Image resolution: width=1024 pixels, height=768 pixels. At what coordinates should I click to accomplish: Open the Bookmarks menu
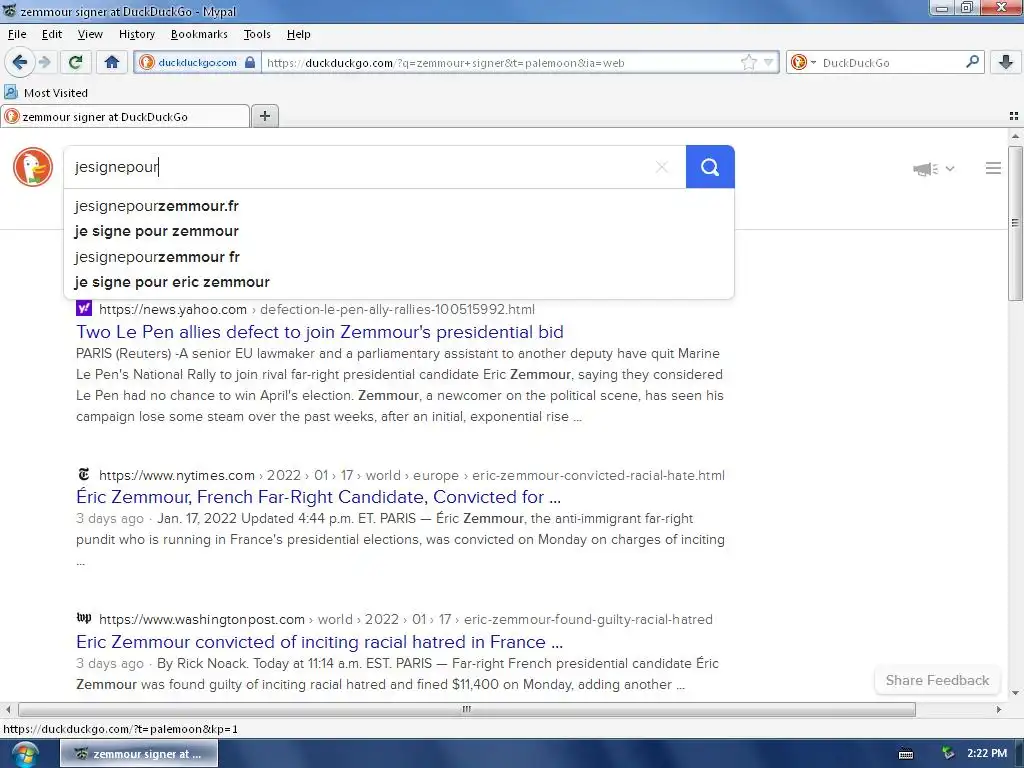[x=199, y=34]
